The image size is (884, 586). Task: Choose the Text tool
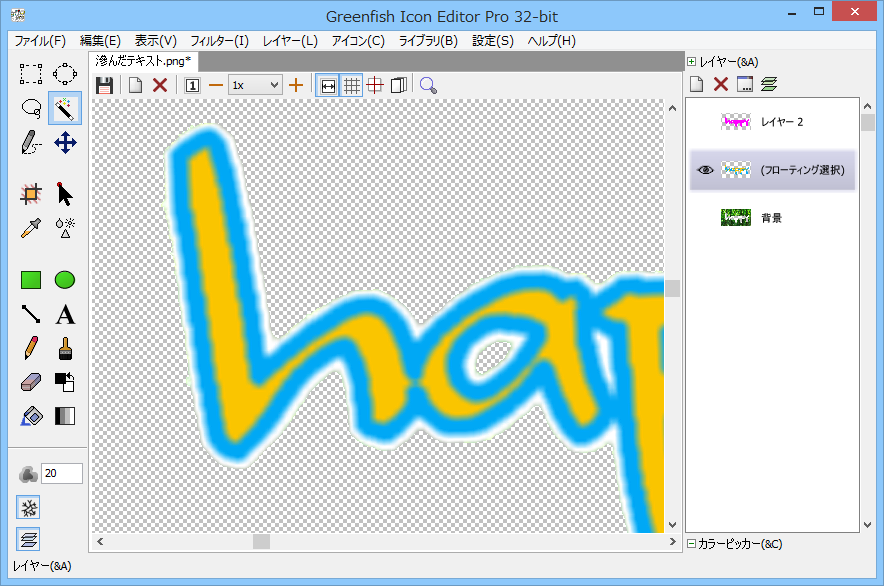coord(65,315)
